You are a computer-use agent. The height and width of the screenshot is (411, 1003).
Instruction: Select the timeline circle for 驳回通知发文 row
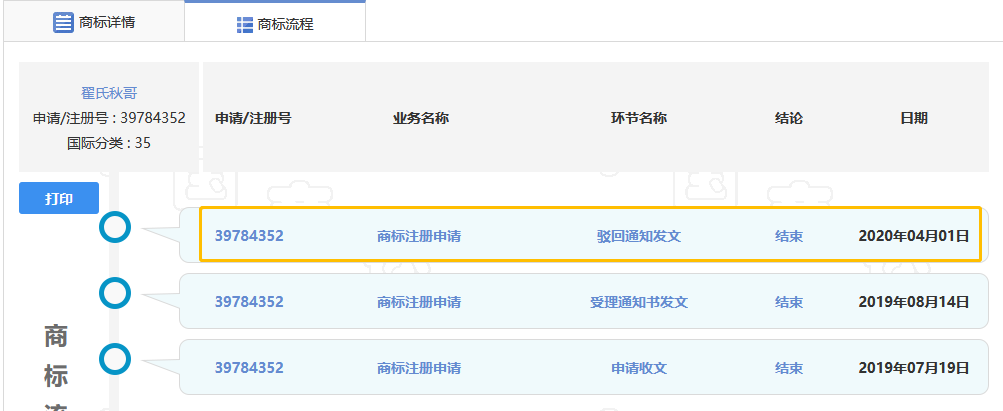(x=115, y=227)
